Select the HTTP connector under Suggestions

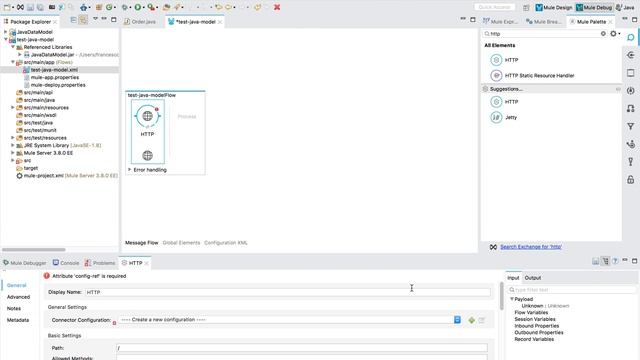504,102
